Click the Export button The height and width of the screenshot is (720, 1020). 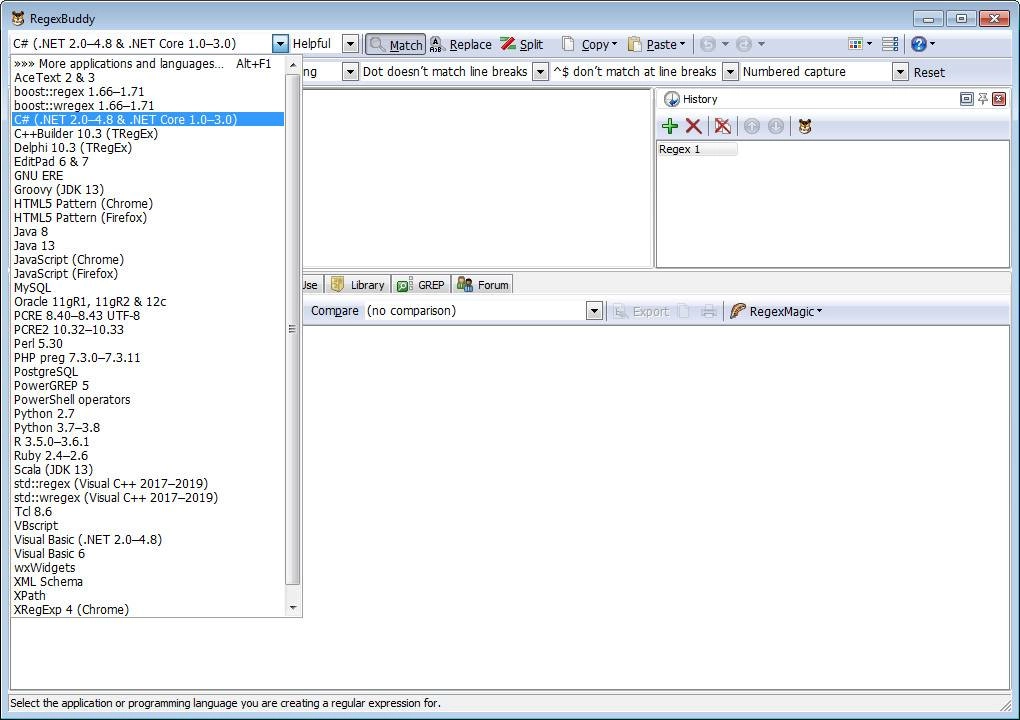click(x=640, y=312)
